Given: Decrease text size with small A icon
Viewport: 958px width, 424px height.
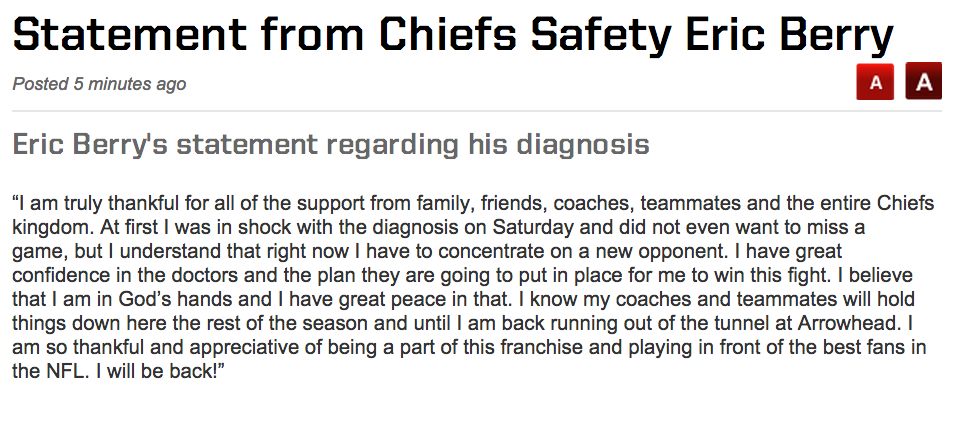Looking at the screenshot, I should click(x=875, y=81).
